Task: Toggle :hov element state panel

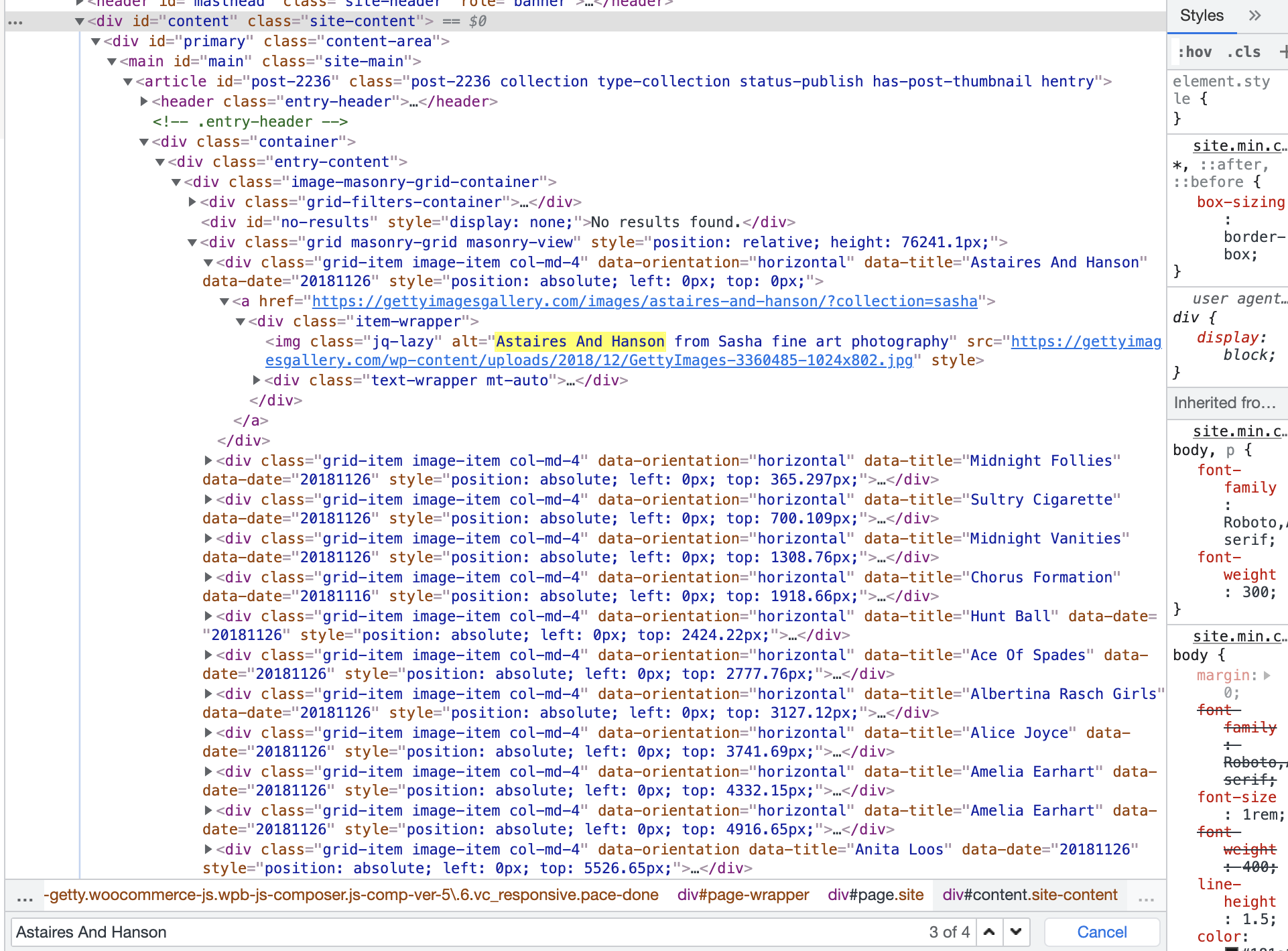Action: 1195,52
